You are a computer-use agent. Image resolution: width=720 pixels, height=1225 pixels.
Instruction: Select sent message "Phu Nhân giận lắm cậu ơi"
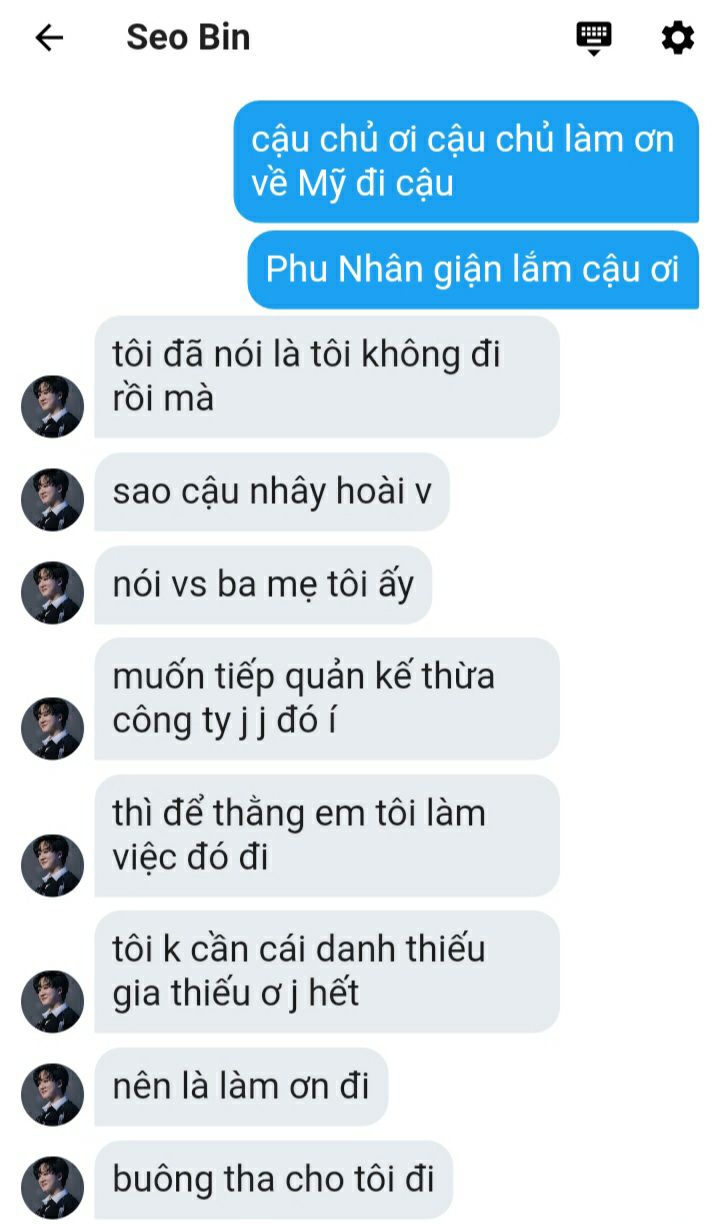473,270
